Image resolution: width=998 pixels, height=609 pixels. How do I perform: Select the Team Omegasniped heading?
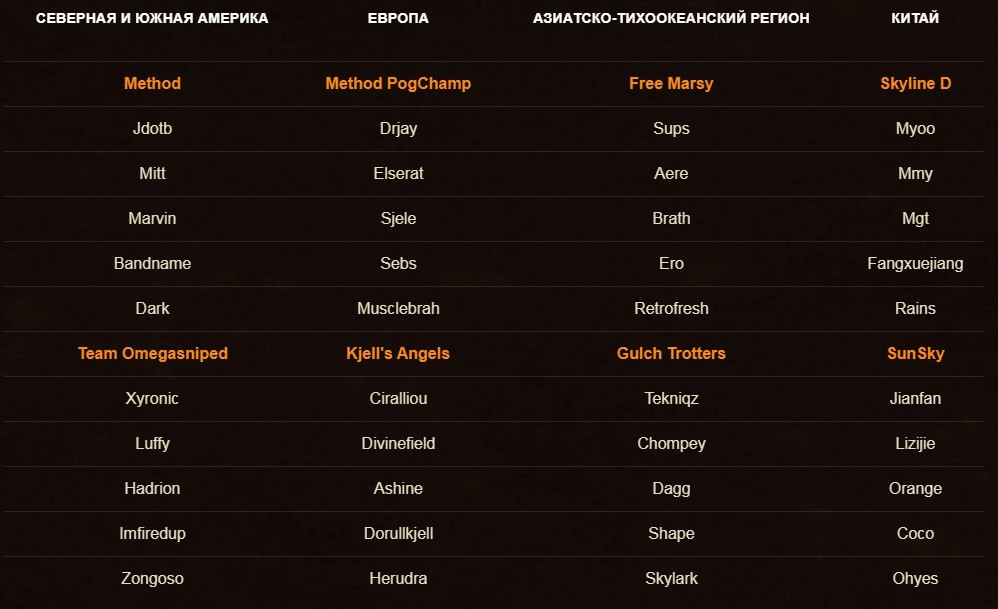(152, 353)
